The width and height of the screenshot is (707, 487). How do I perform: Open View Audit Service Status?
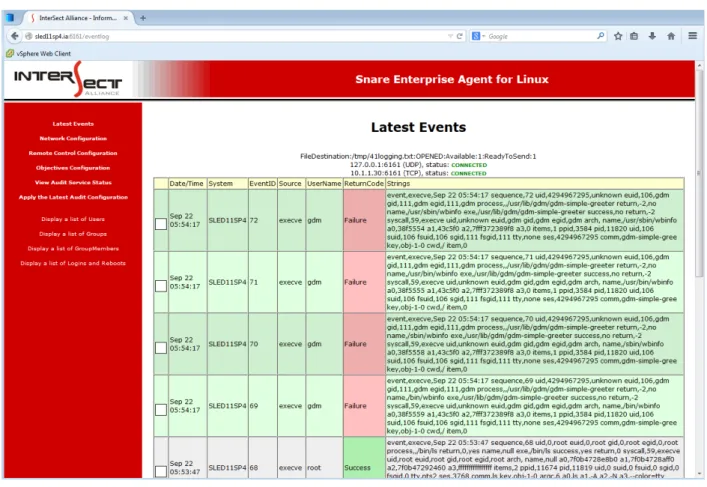73,182
